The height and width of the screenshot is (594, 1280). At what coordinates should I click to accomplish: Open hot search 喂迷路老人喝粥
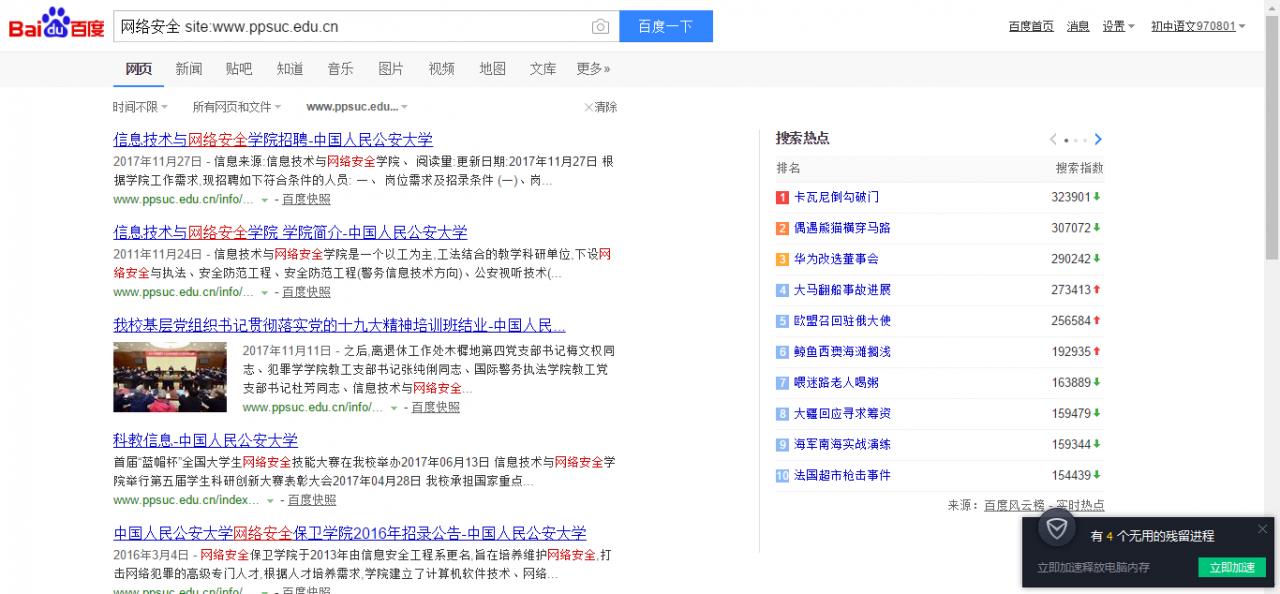click(x=836, y=383)
